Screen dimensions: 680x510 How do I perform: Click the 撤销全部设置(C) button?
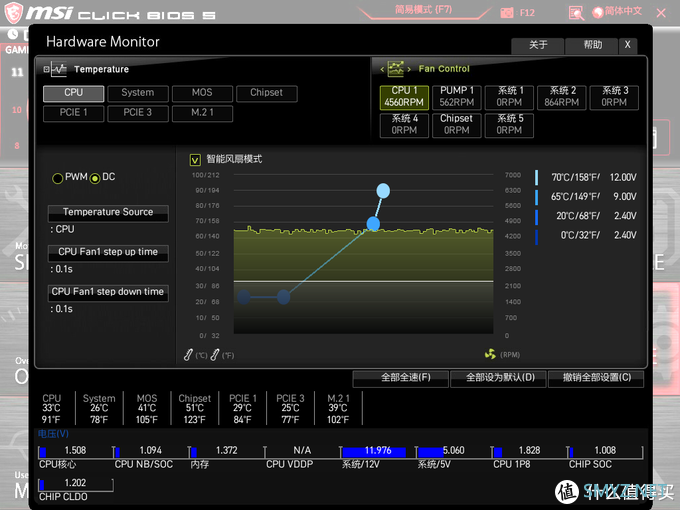point(596,378)
